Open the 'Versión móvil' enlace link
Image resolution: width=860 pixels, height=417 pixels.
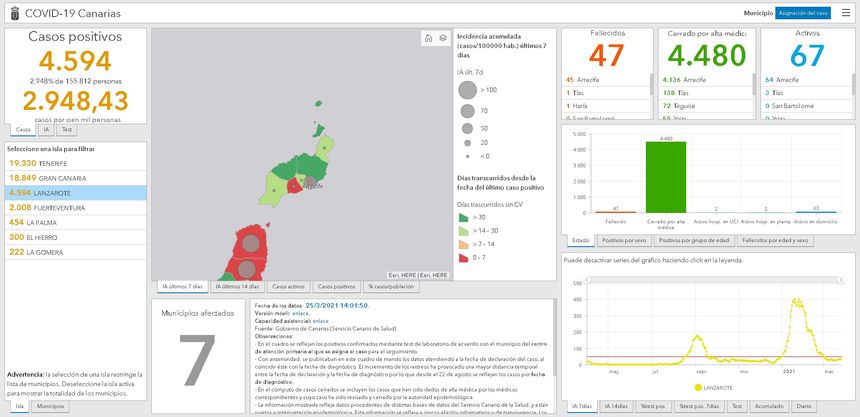(301, 313)
